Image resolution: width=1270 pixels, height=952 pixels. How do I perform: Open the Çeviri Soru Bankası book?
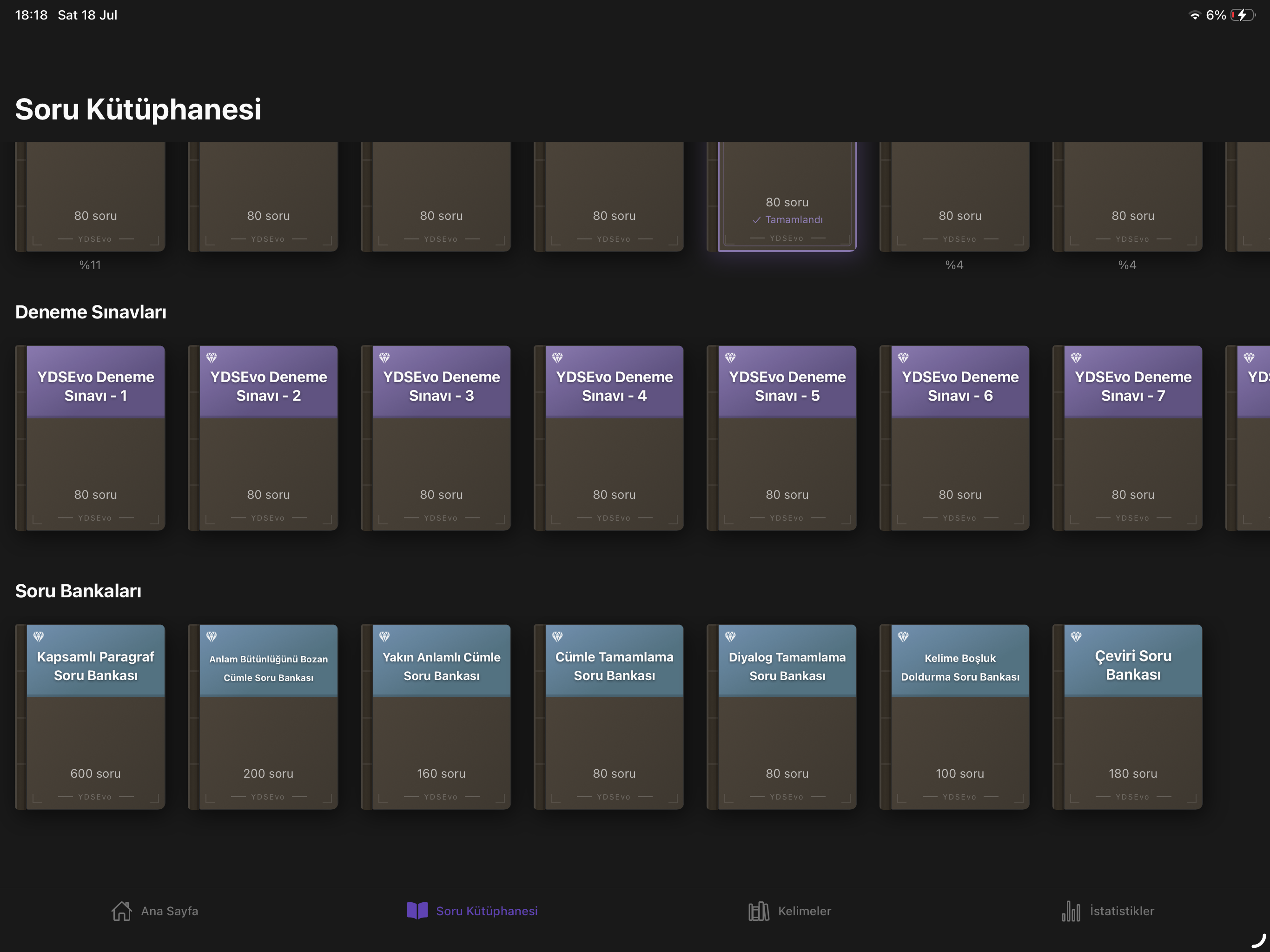coord(1127,717)
